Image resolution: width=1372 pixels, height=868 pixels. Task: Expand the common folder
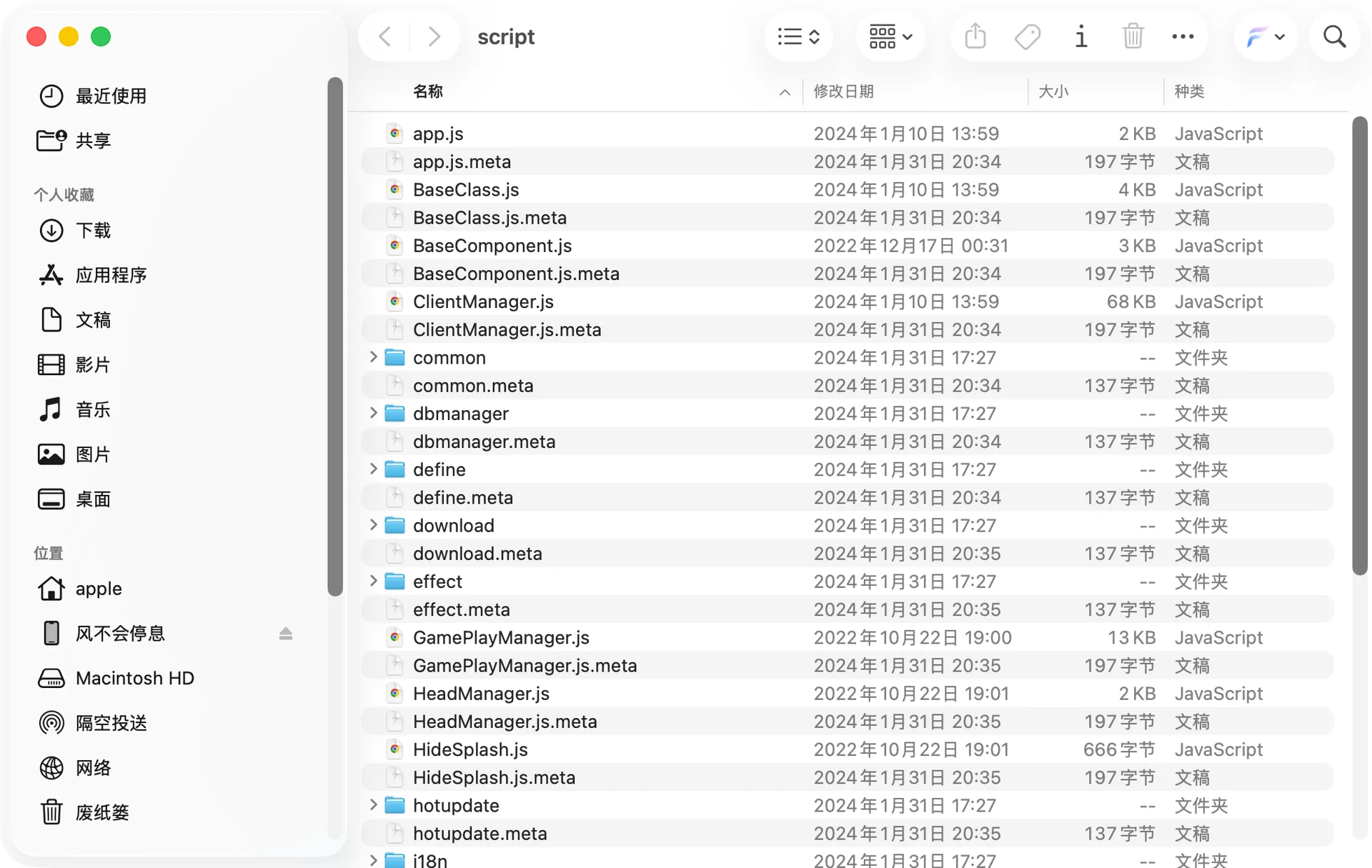tap(373, 357)
